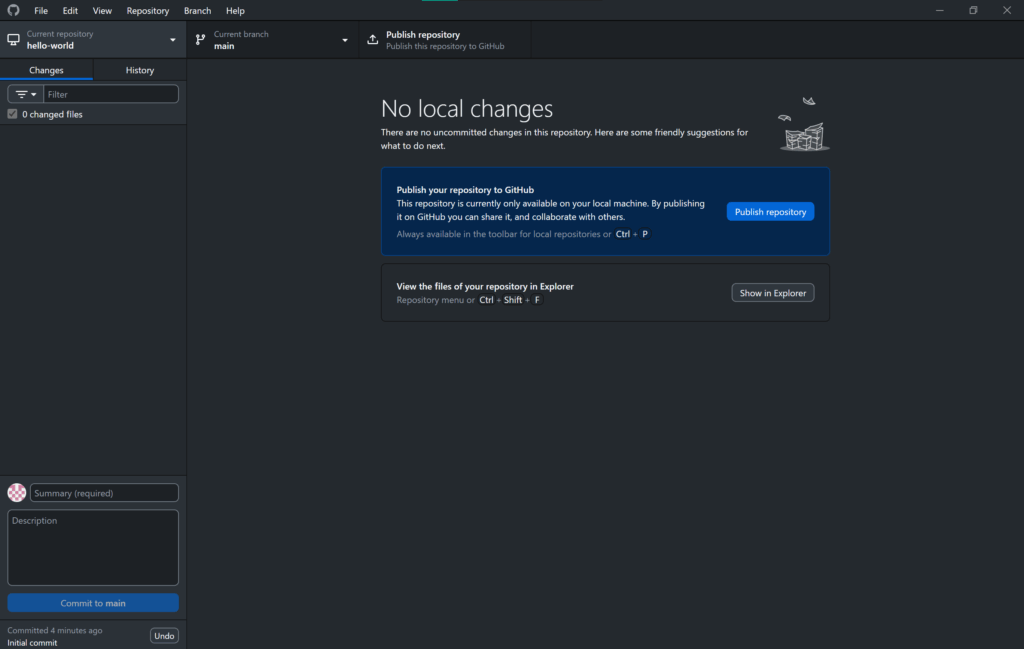1024x649 pixels.
Task: Open the Repository menu
Action: (x=148, y=10)
